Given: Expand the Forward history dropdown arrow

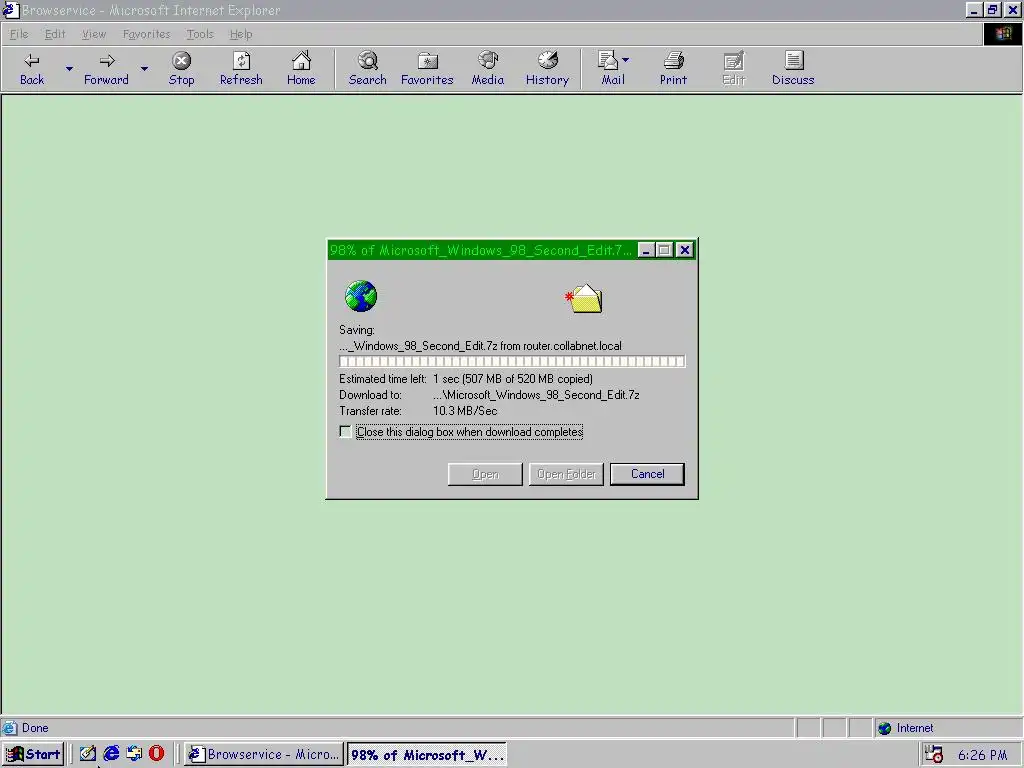Looking at the screenshot, I should pyautogui.click(x=144, y=69).
